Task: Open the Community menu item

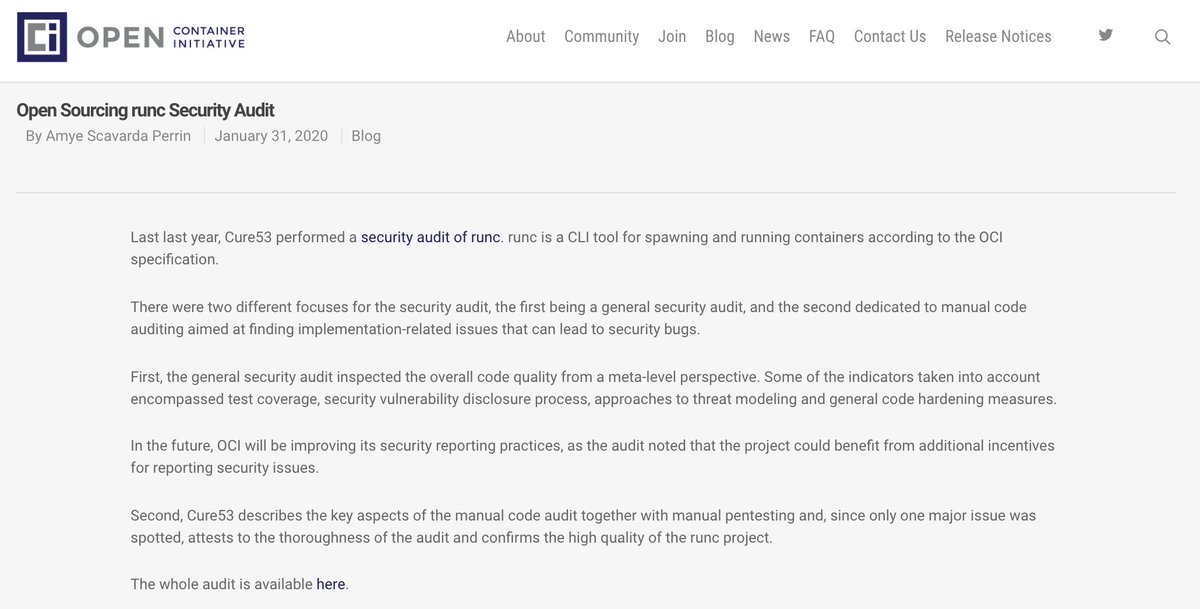Action: (x=601, y=36)
